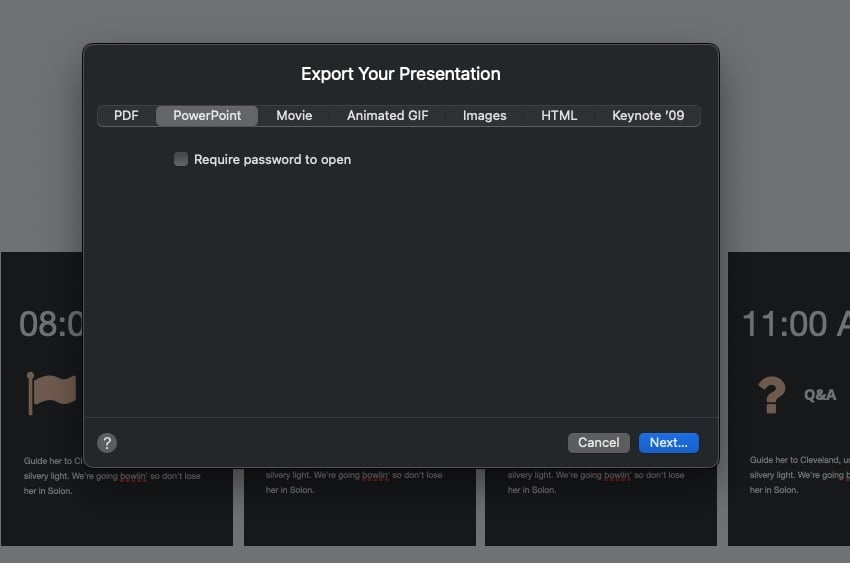Select the PowerPoint tab
This screenshot has width=850, height=563.
click(x=207, y=116)
